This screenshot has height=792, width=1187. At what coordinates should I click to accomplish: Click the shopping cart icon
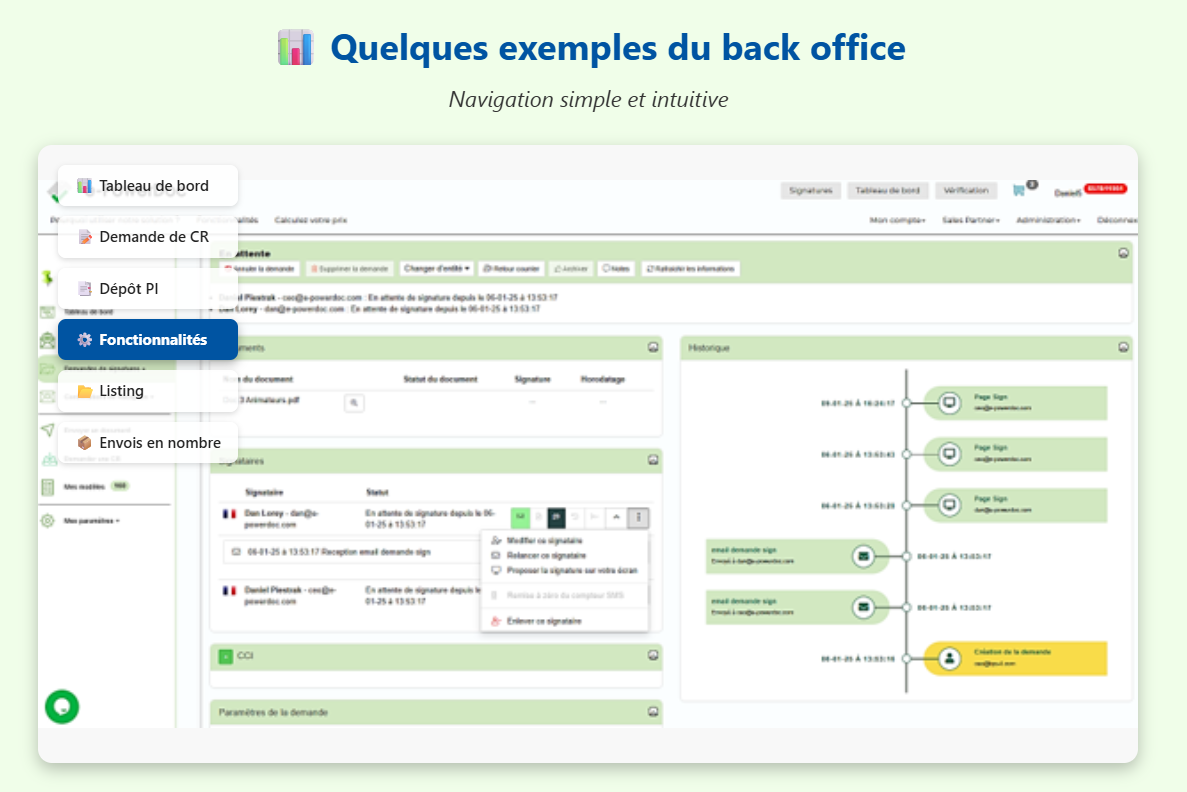pyautogui.click(x=1019, y=190)
